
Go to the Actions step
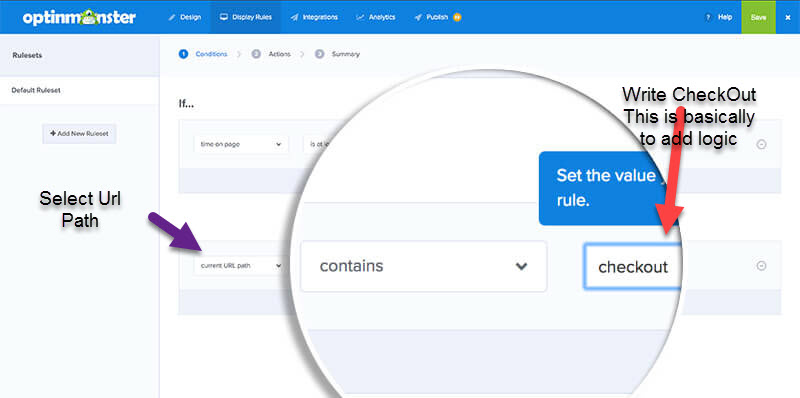coord(271,54)
